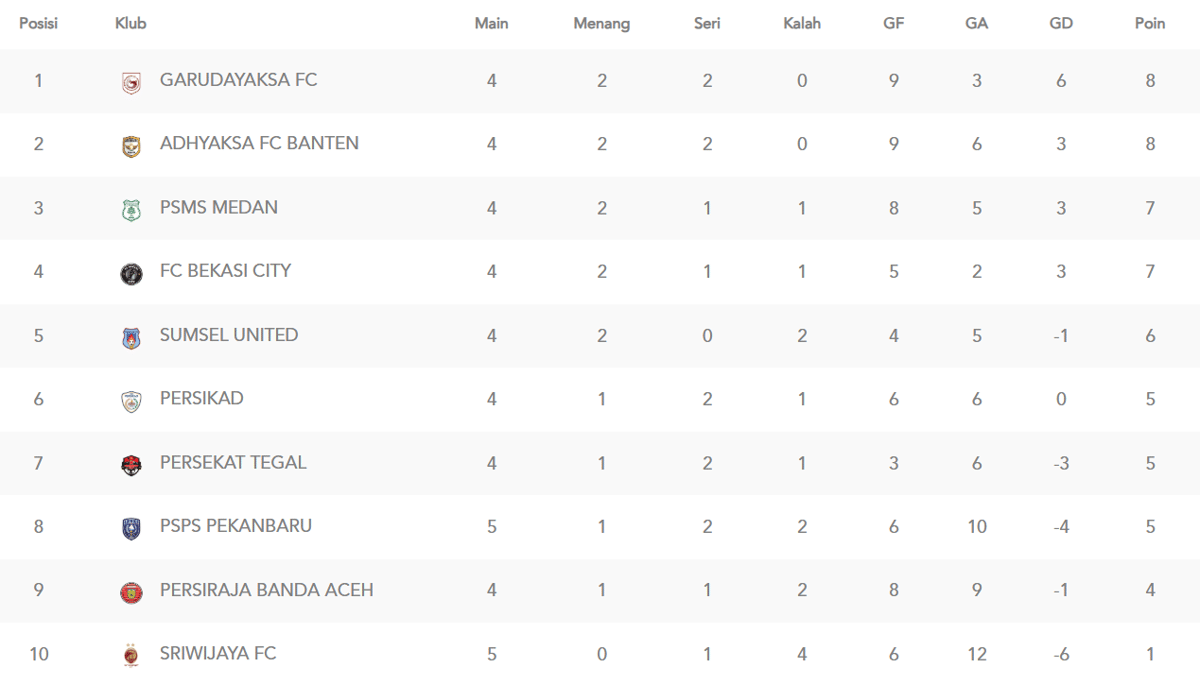Select the PSMS Medan green logo
The height and width of the screenshot is (685, 1200).
tap(131, 210)
